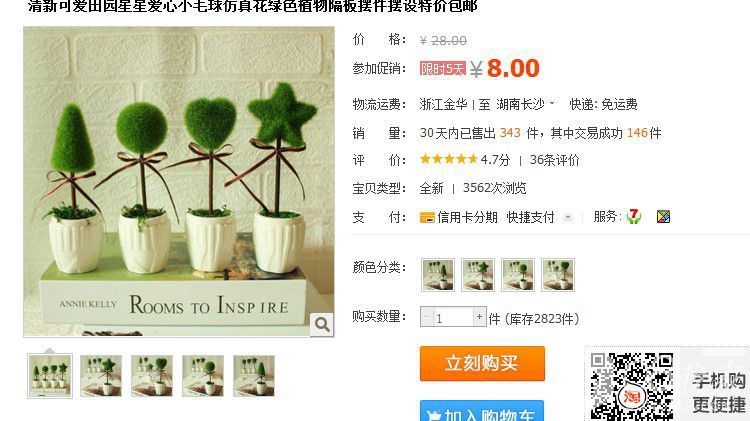Click the purchase quantity input field
This screenshot has width=750, height=421.
click(x=453, y=317)
